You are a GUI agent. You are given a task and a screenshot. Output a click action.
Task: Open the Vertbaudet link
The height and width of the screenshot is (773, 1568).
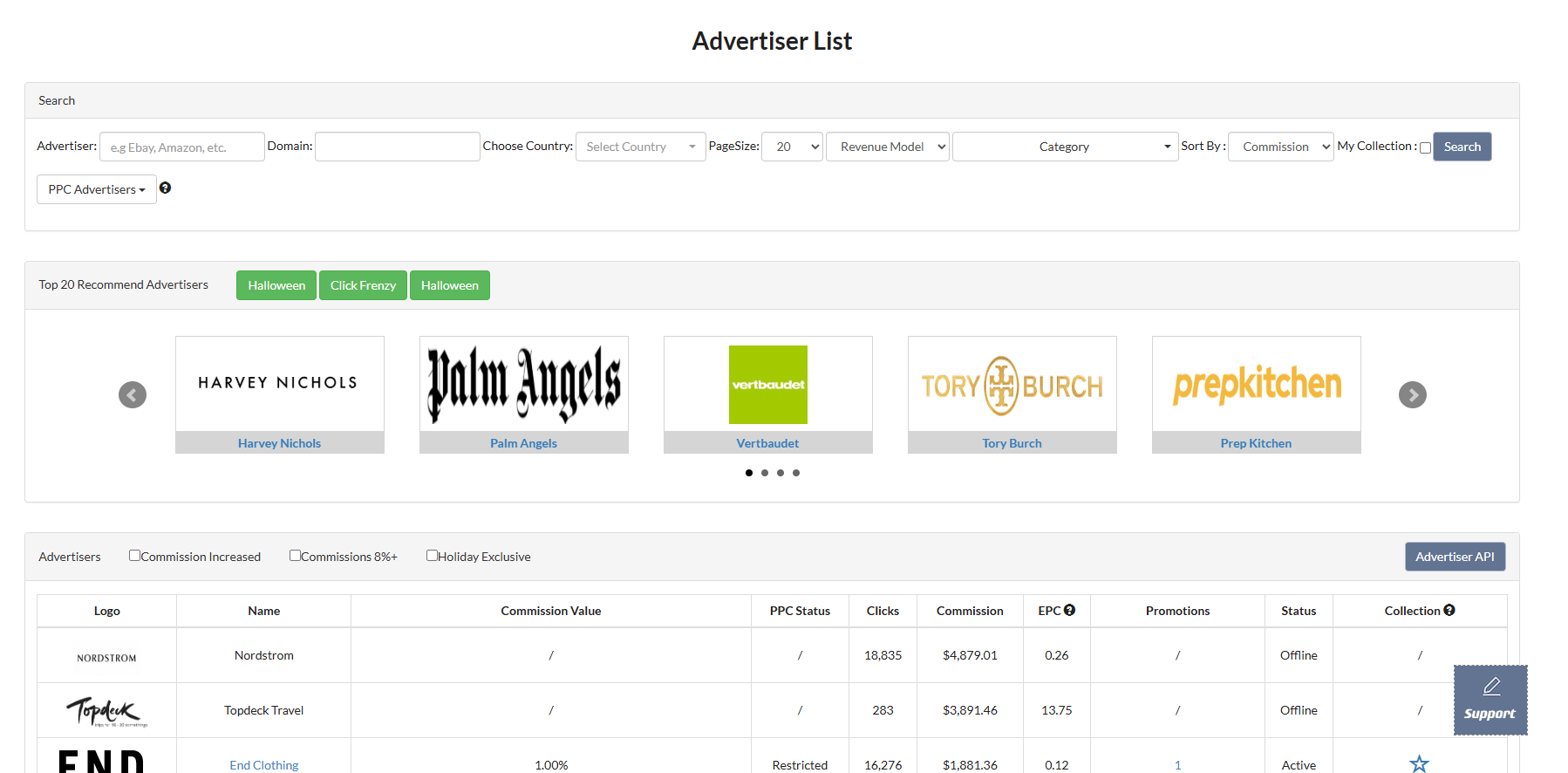click(x=768, y=443)
